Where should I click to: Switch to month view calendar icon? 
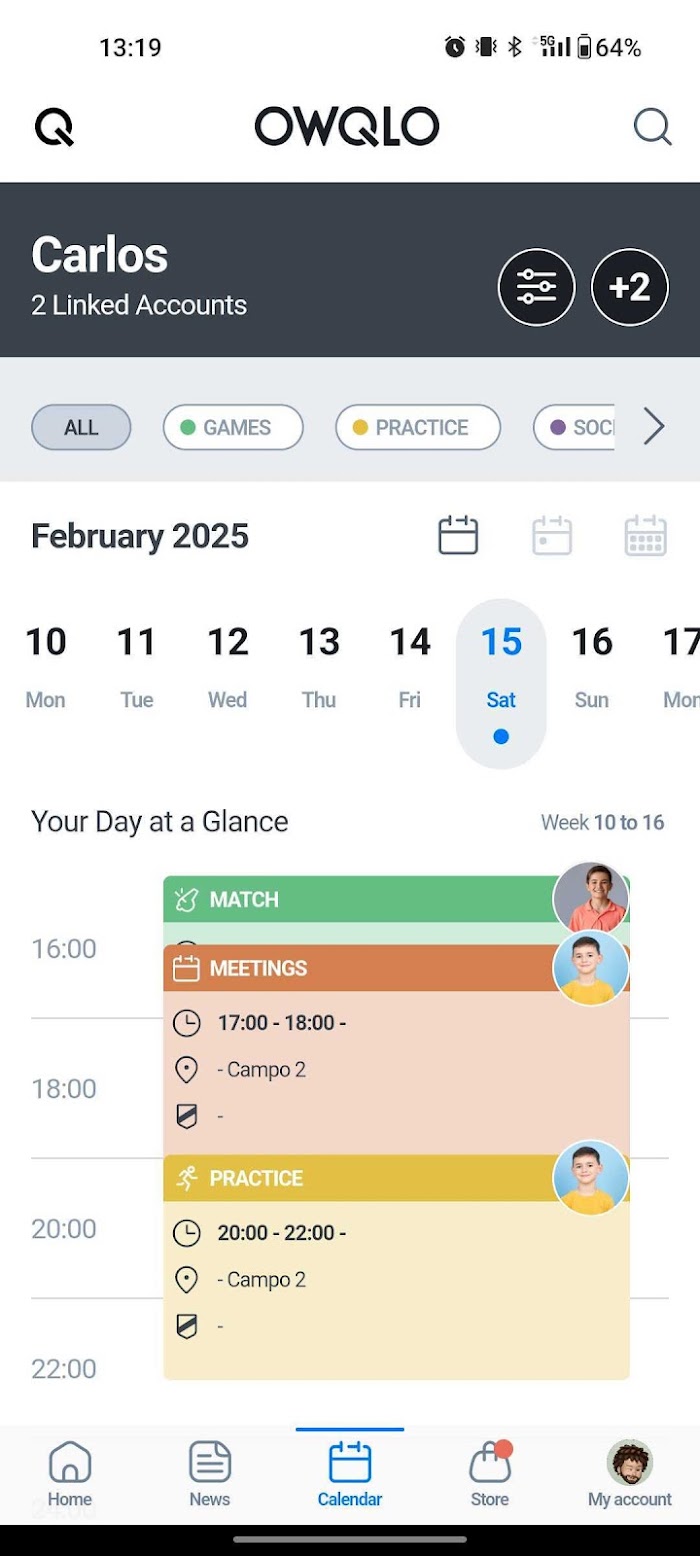pos(645,536)
